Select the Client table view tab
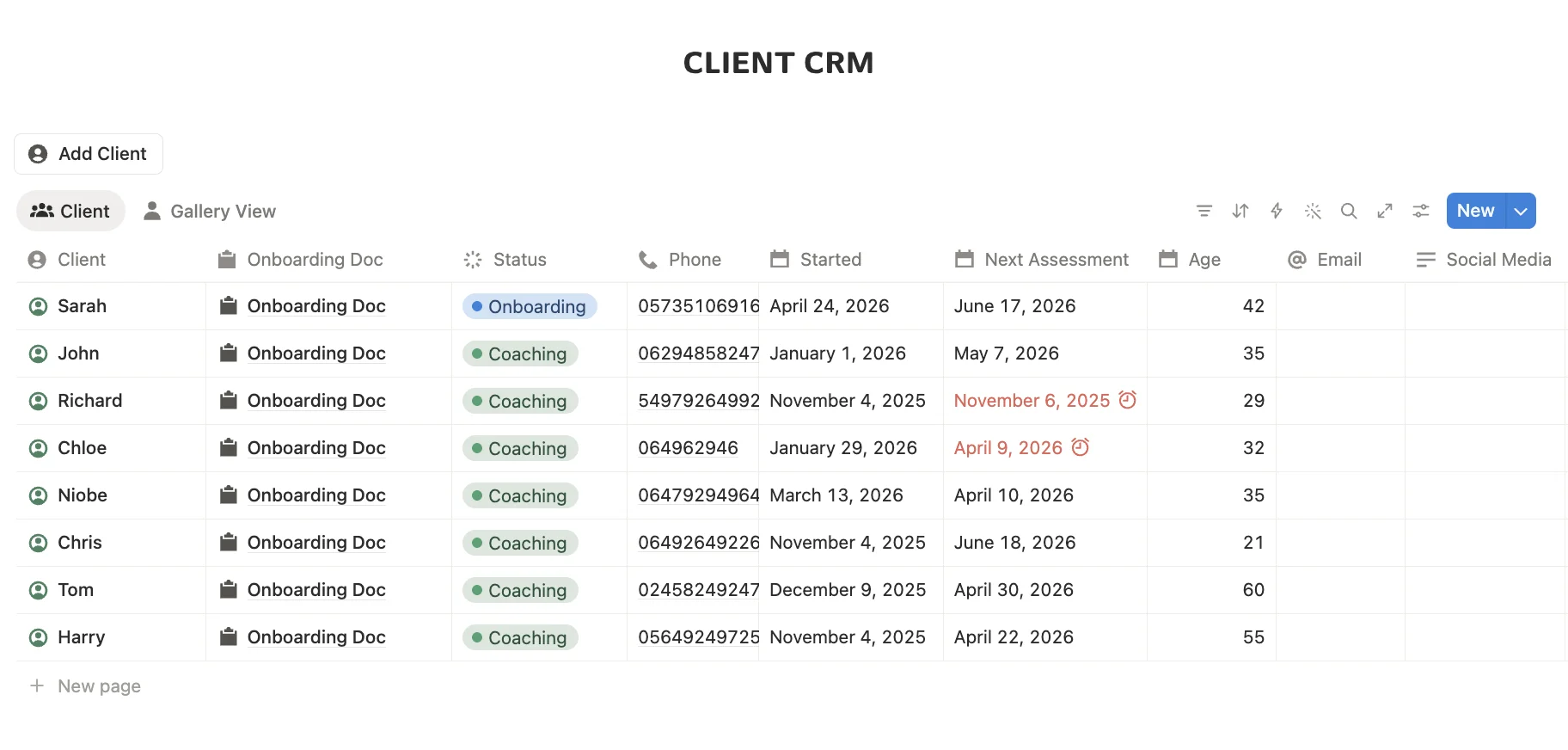Viewport: 1568px width, 750px height. [x=70, y=211]
